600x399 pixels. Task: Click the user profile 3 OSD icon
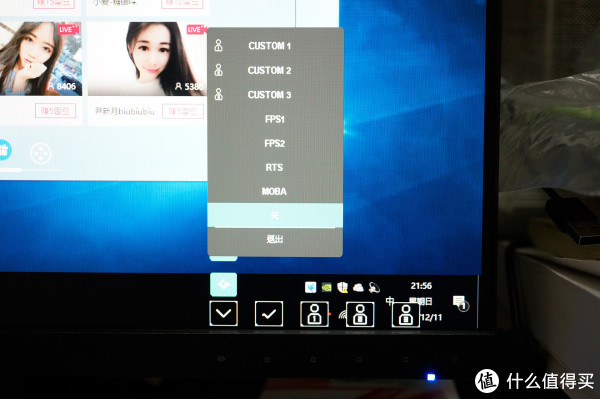(x=406, y=314)
